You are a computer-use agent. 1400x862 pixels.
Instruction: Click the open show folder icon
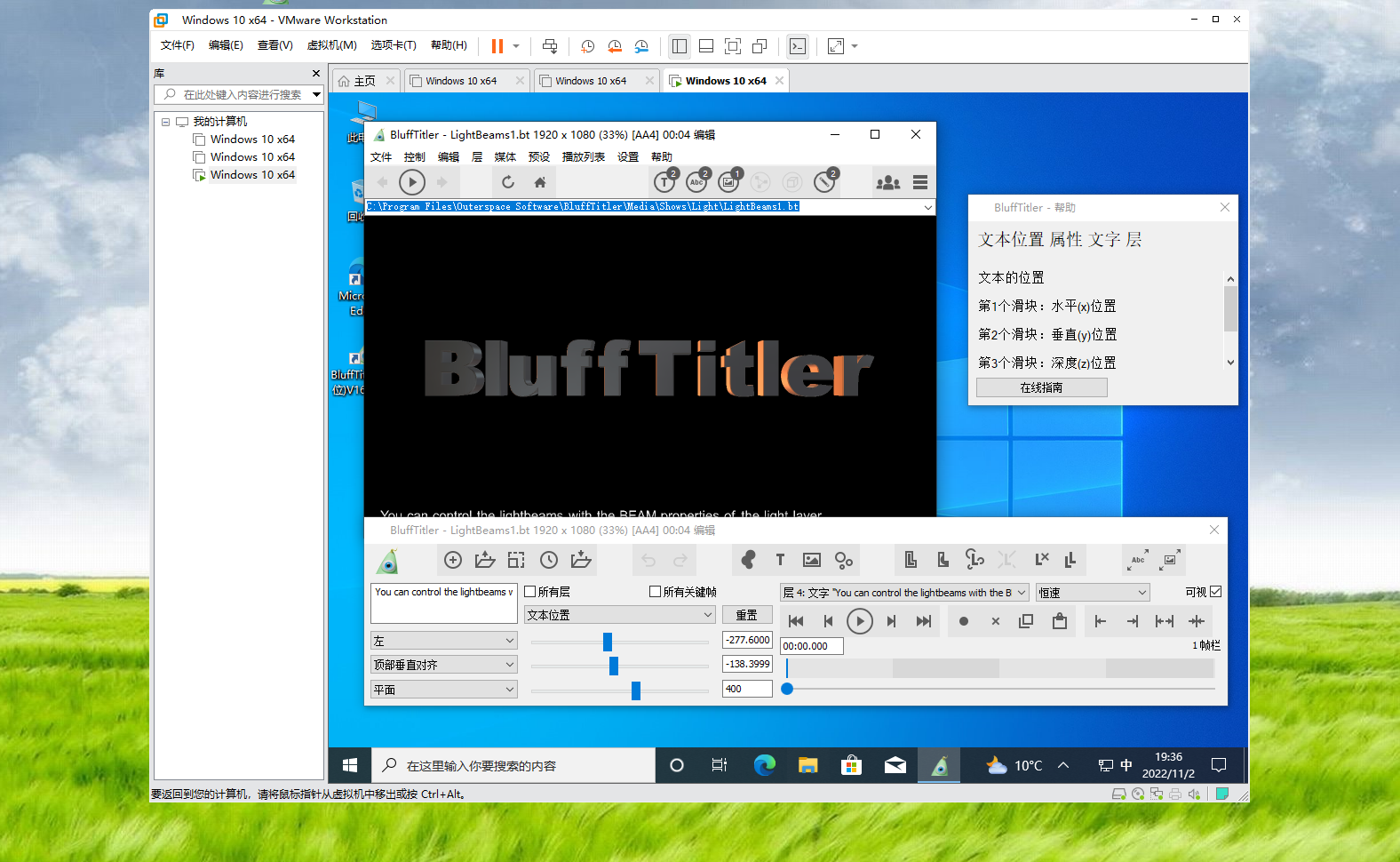click(x=485, y=560)
